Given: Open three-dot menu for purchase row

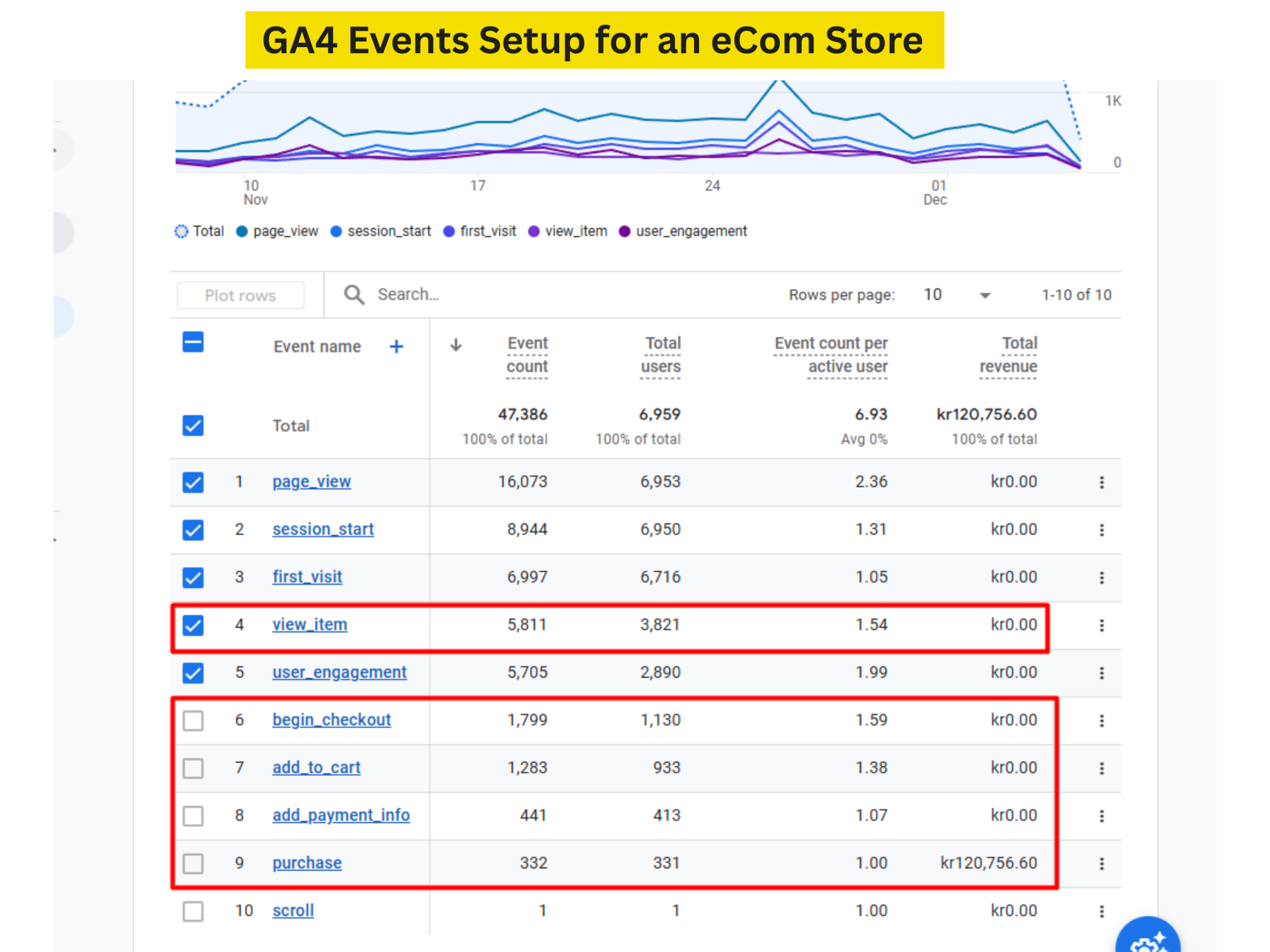Looking at the screenshot, I should (x=1101, y=863).
